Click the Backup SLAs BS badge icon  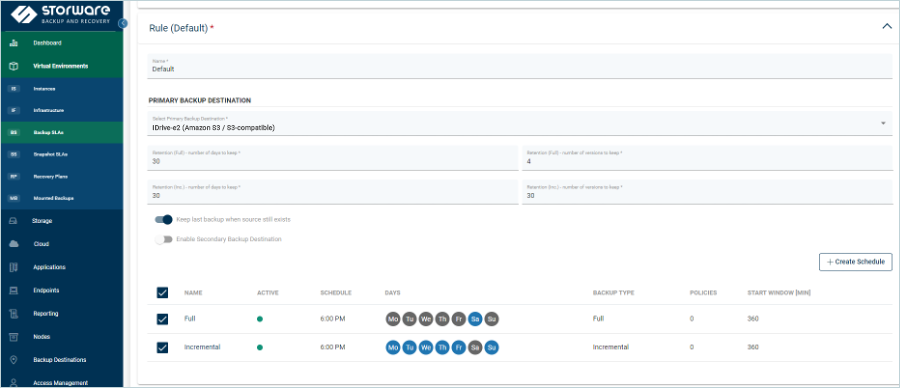pos(14,133)
